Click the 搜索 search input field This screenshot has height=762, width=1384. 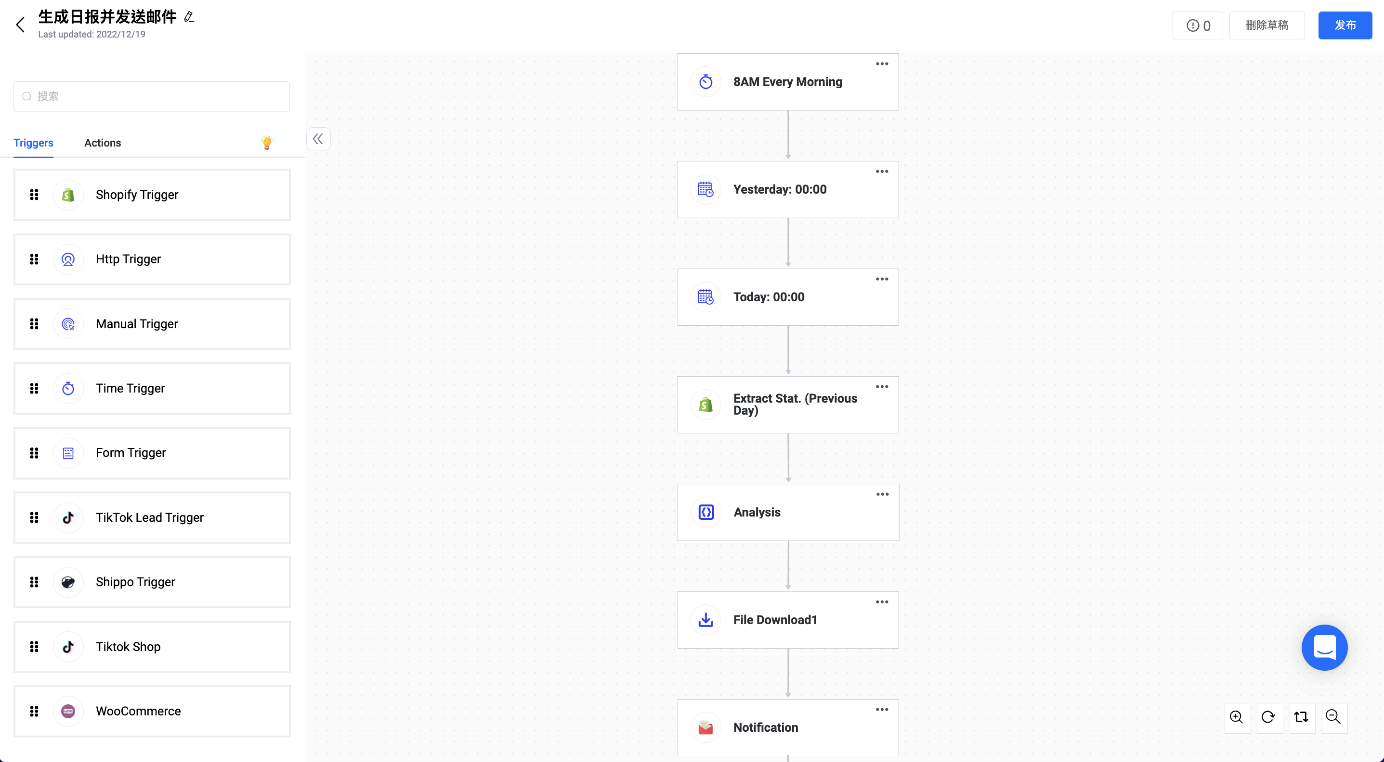point(152,96)
